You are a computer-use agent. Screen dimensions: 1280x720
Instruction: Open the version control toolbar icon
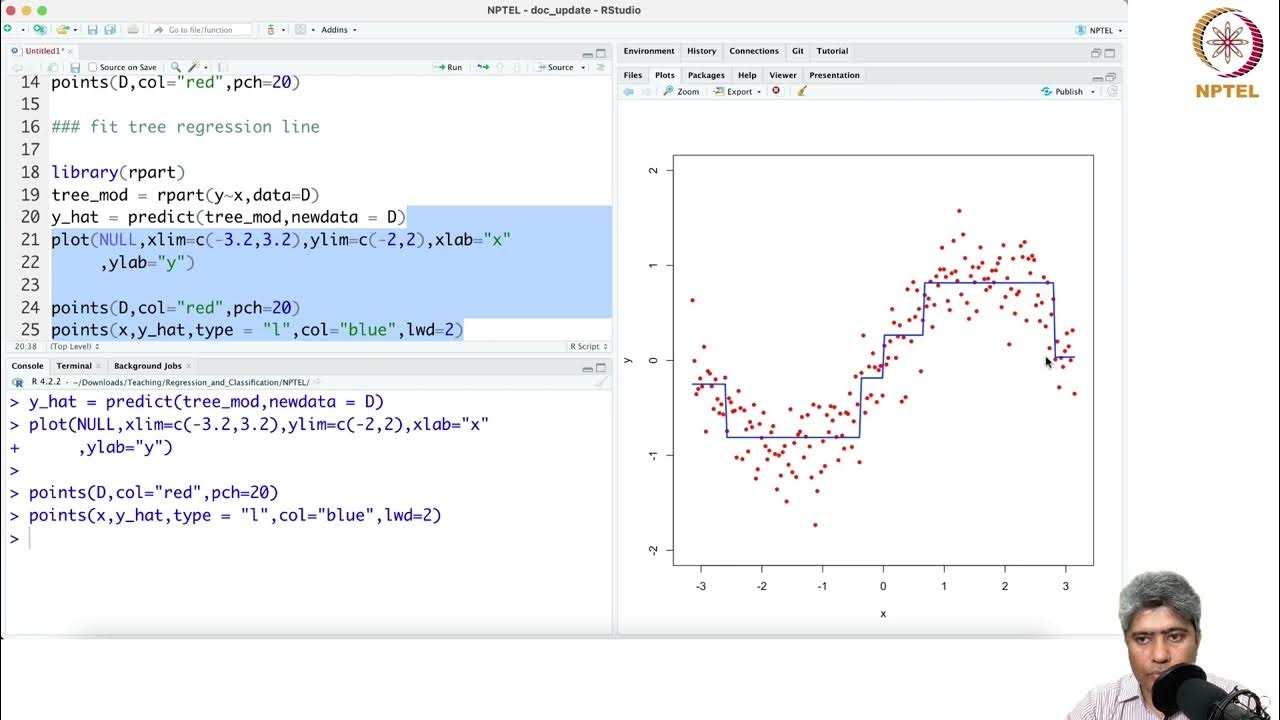click(x=271, y=30)
